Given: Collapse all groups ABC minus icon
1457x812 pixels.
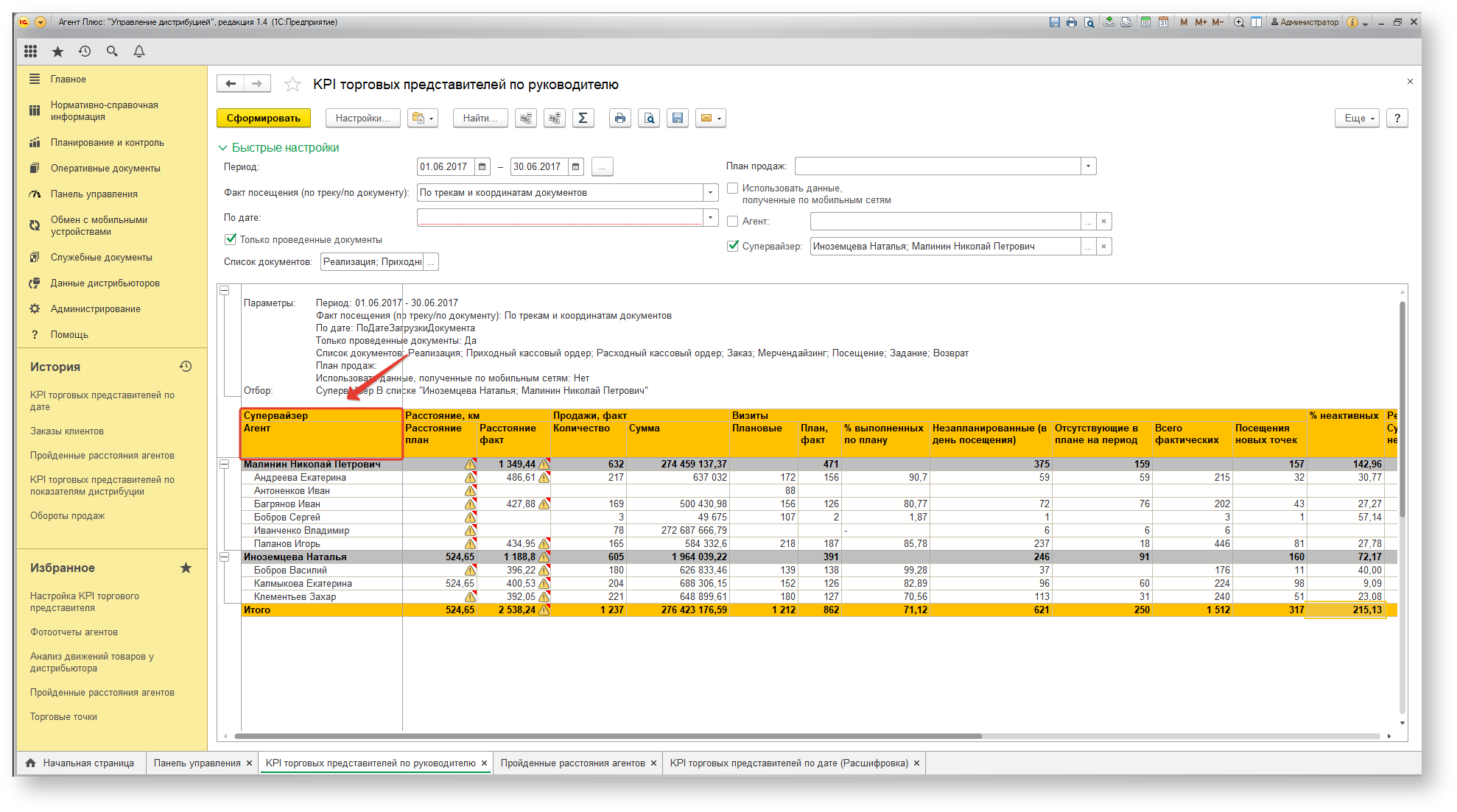Looking at the screenshot, I should point(526,118).
